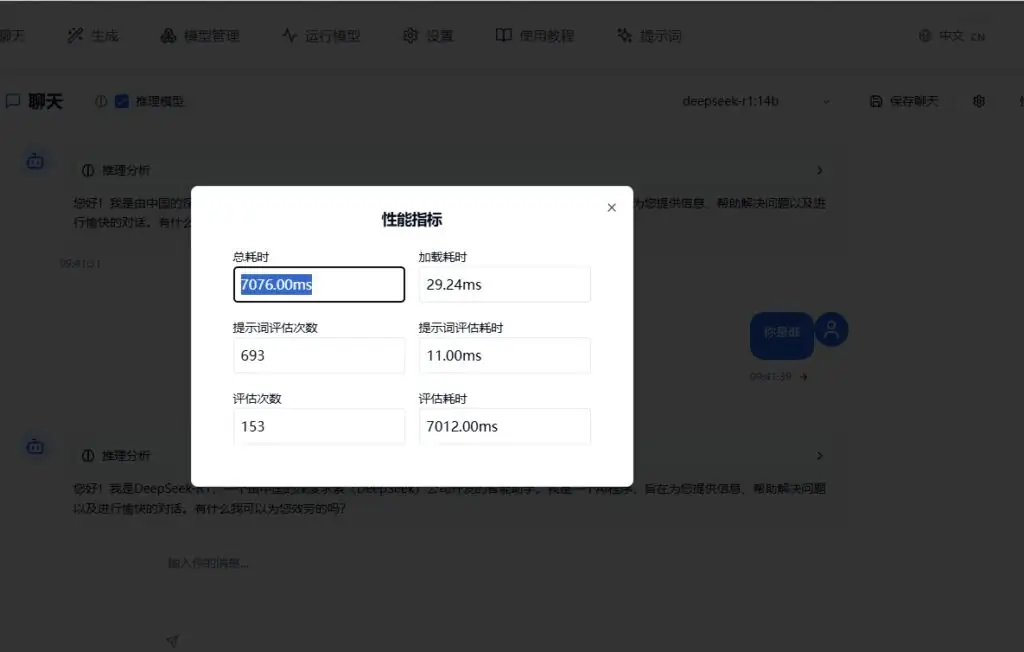Image resolution: width=1024 pixels, height=652 pixels.
Task: Click the 提示词 (Prompts) icon
Action: 625,35
